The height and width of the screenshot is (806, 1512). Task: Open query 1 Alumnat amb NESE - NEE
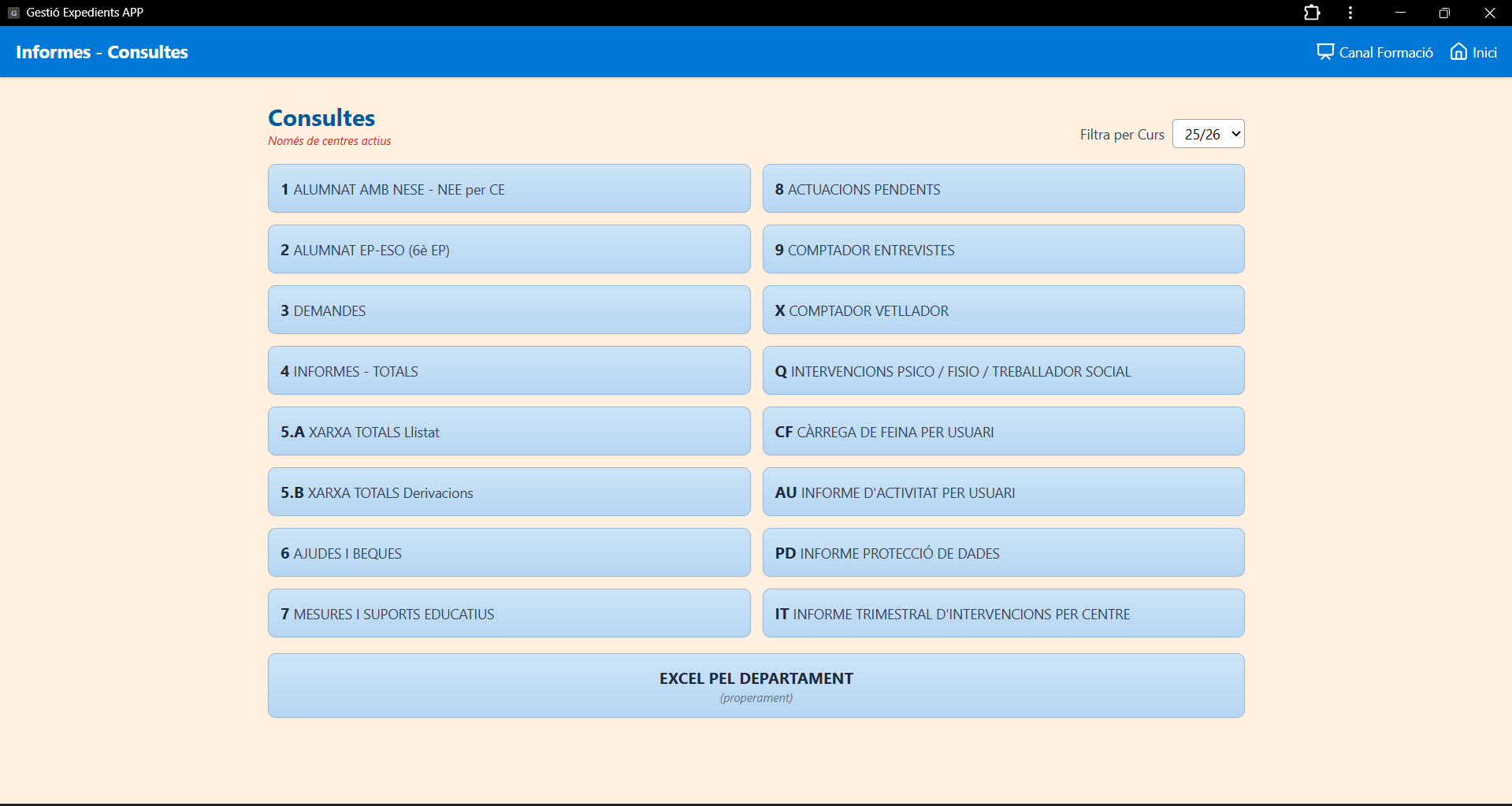click(x=509, y=188)
